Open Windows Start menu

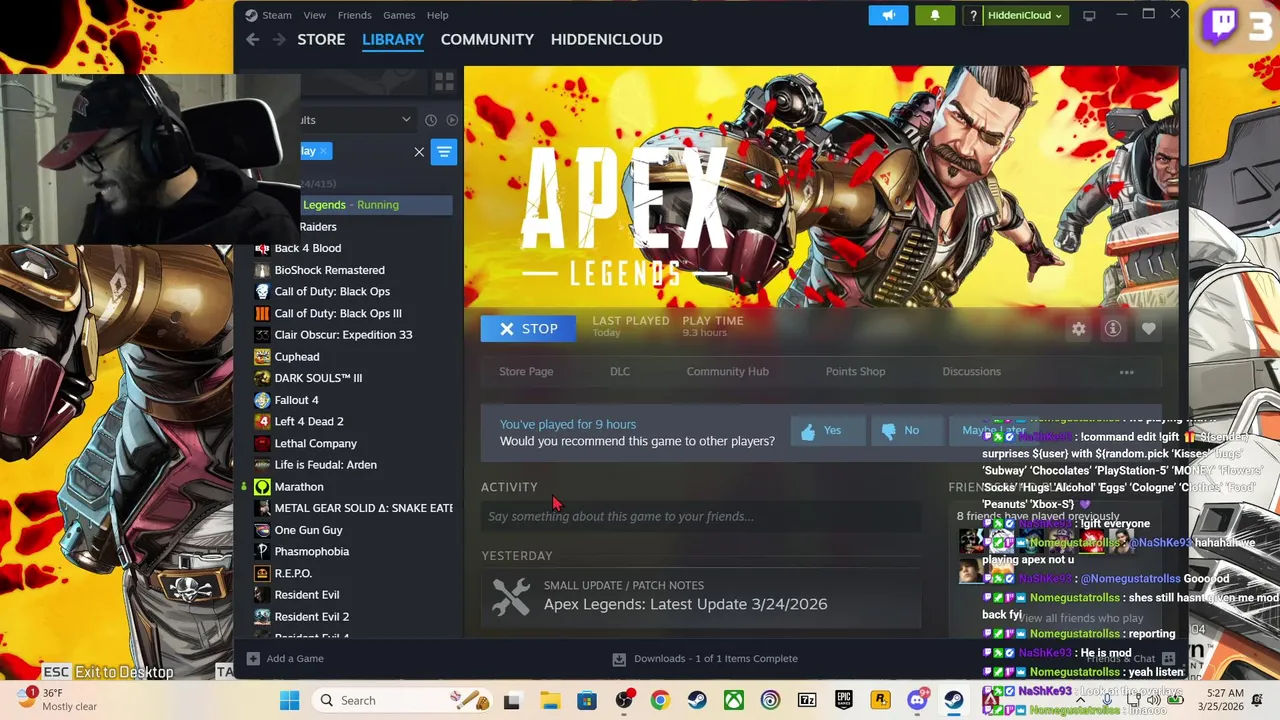point(289,701)
